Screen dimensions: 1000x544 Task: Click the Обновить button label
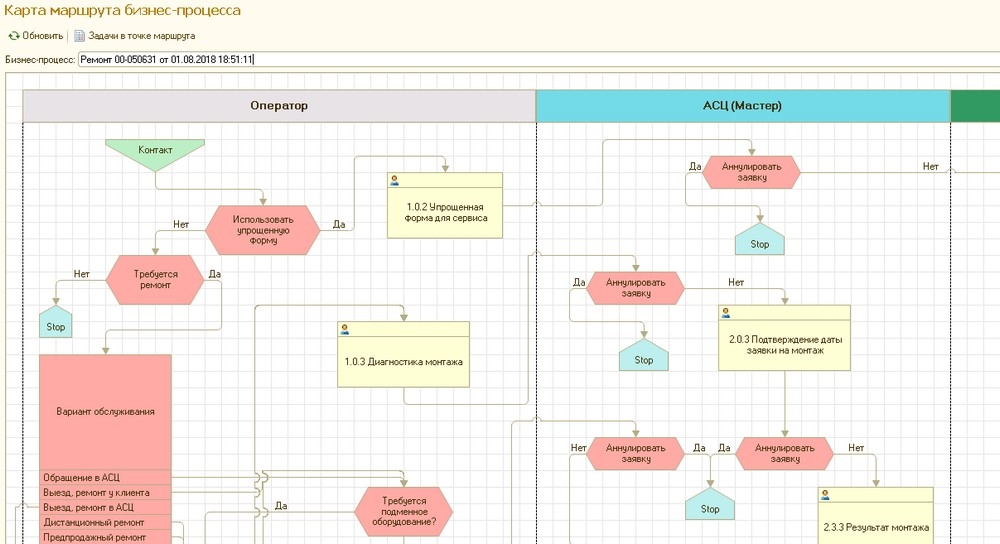[43, 36]
